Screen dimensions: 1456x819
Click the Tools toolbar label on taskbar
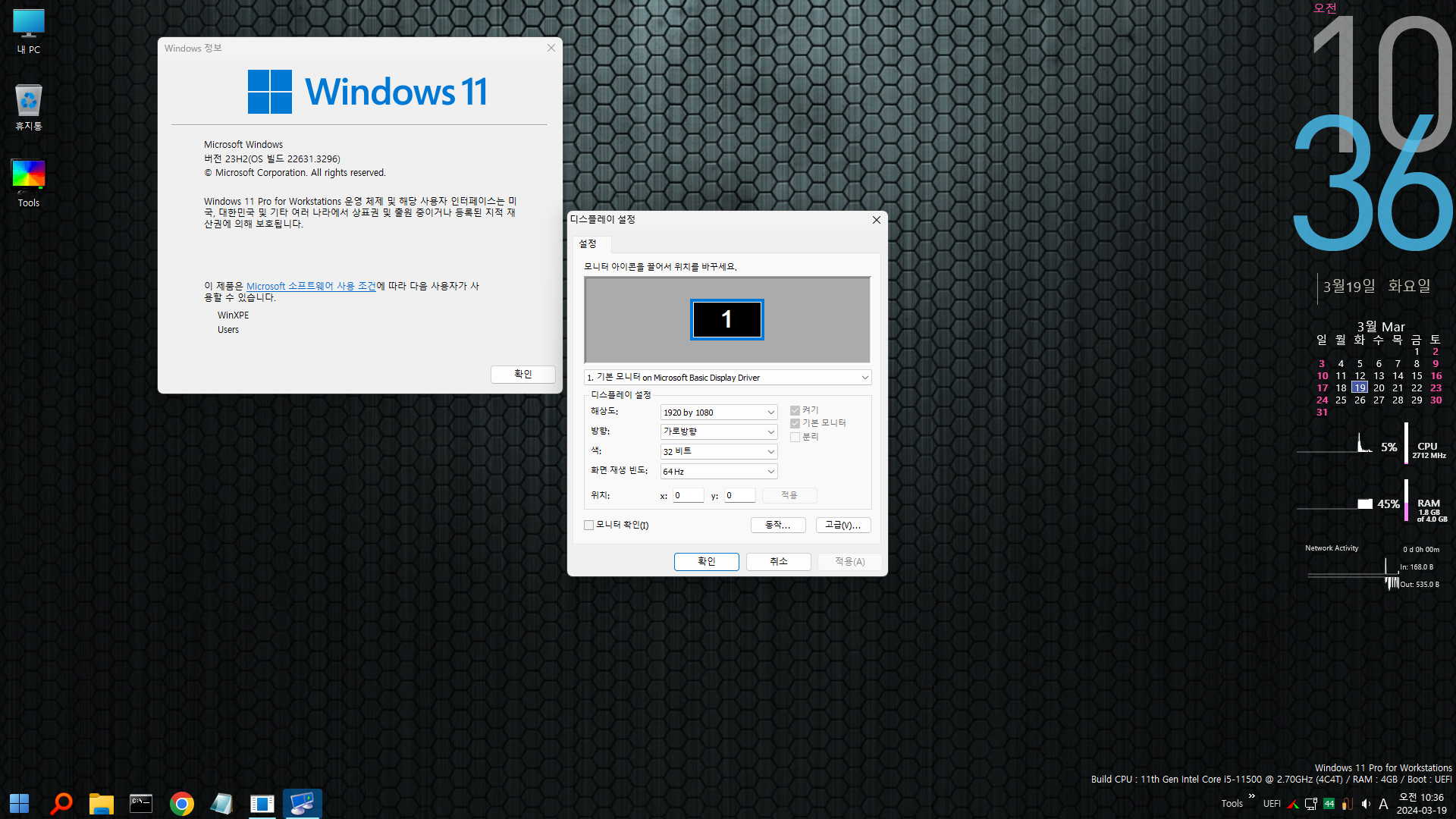click(1232, 804)
